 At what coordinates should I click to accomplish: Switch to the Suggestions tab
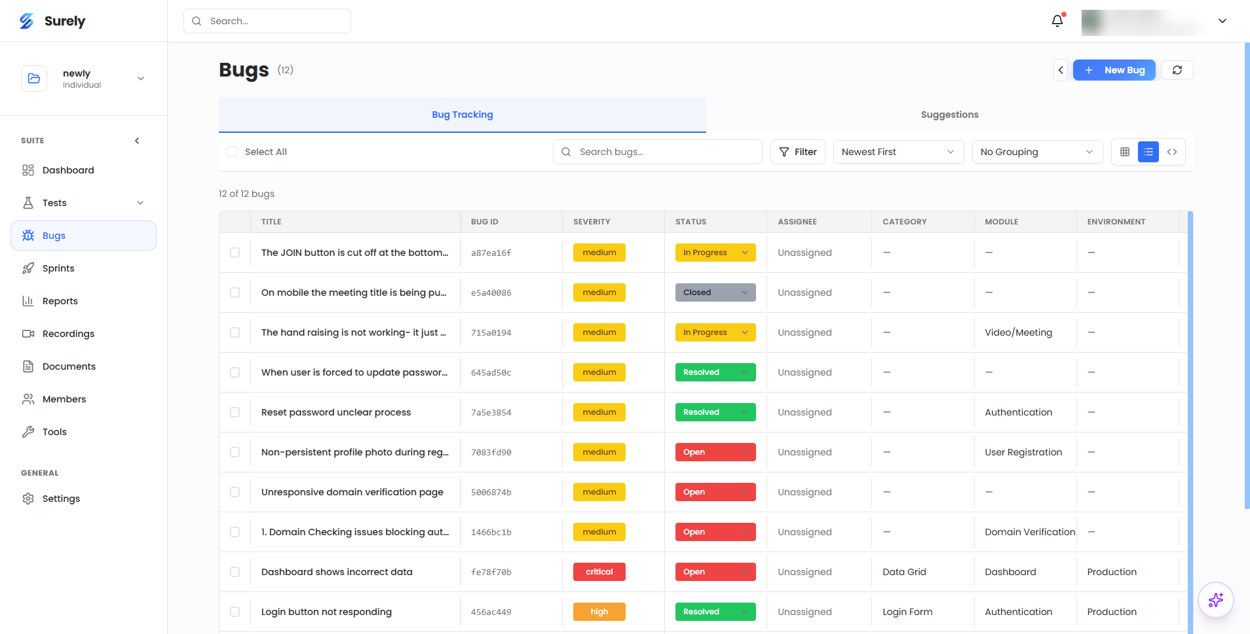(x=948, y=114)
